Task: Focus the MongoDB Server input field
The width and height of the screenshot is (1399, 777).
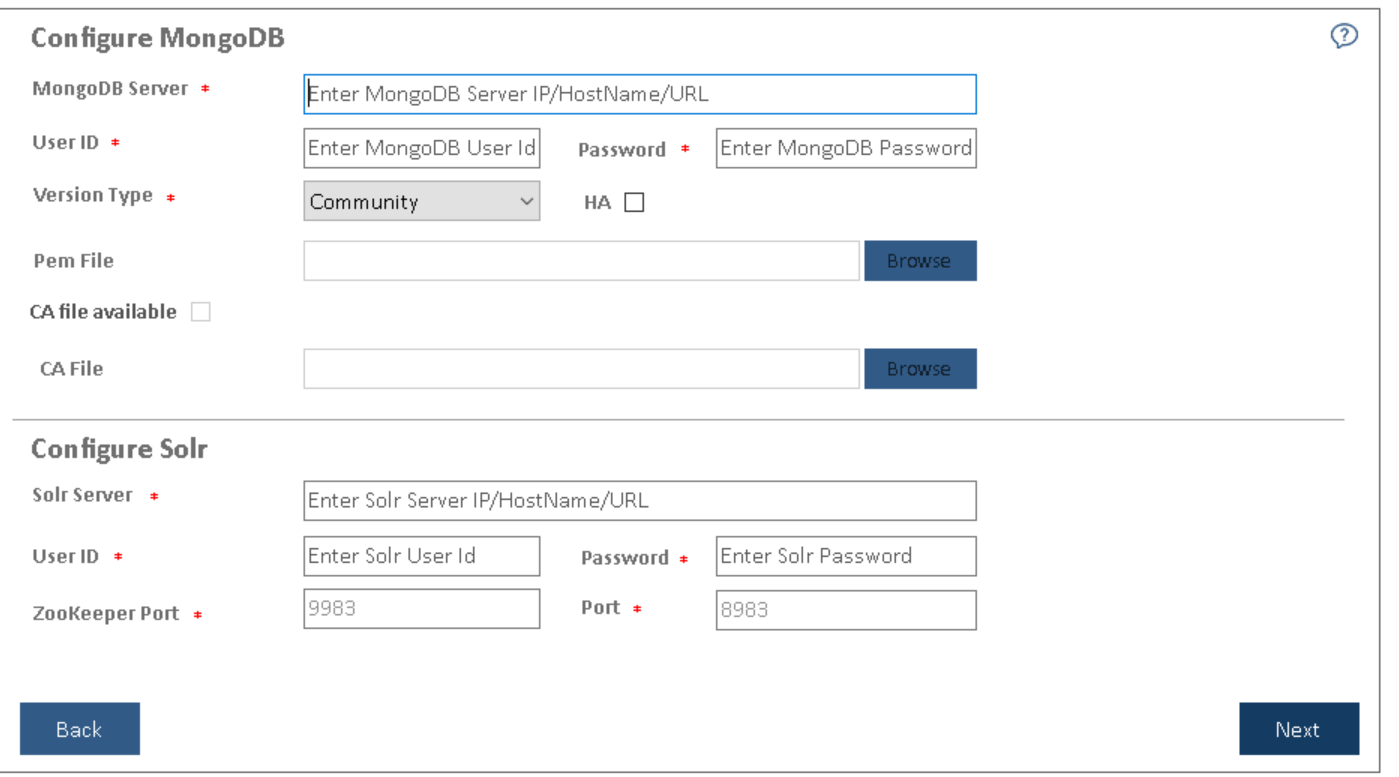Action: pos(639,94)
